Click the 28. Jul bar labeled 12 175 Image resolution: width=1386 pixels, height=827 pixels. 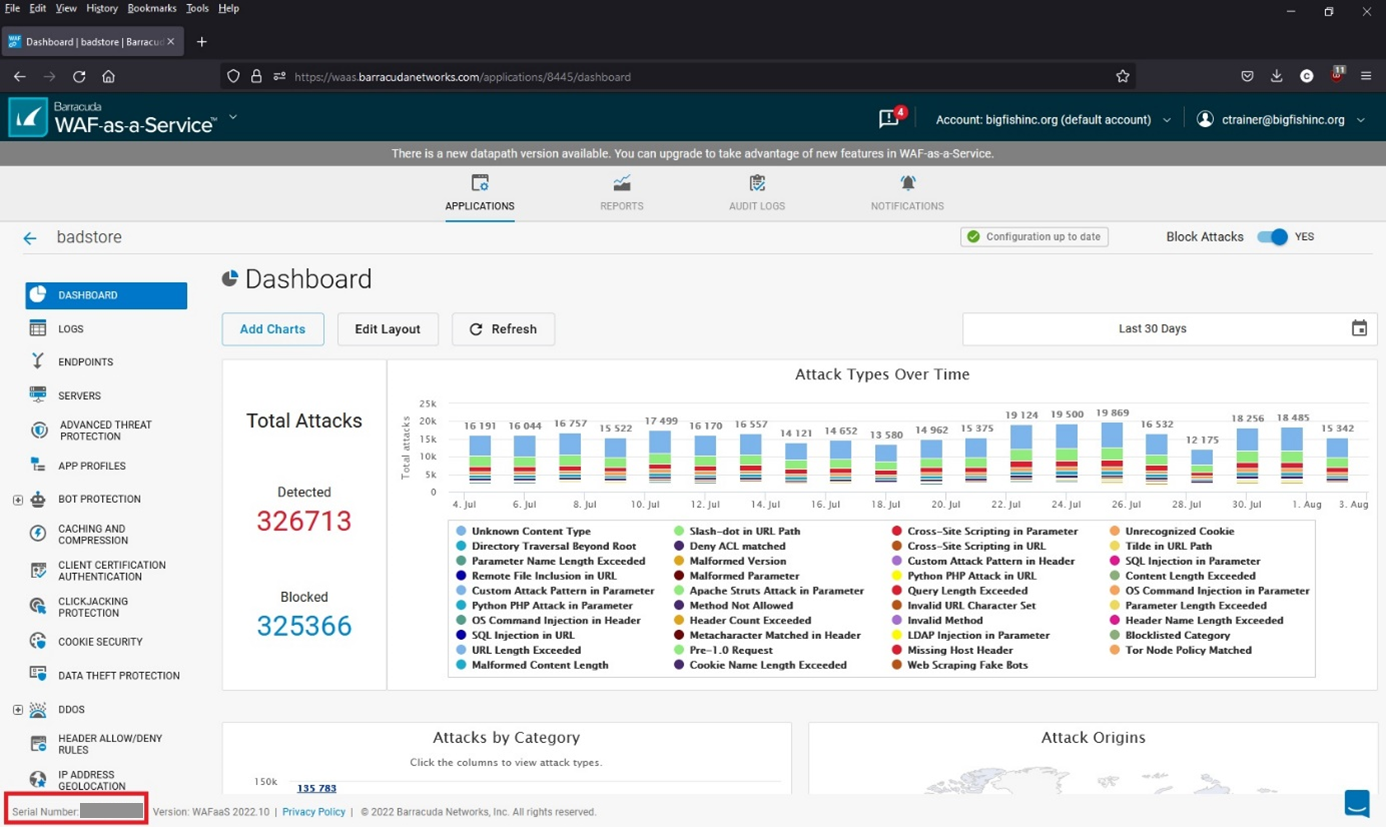click(1202, 466)
